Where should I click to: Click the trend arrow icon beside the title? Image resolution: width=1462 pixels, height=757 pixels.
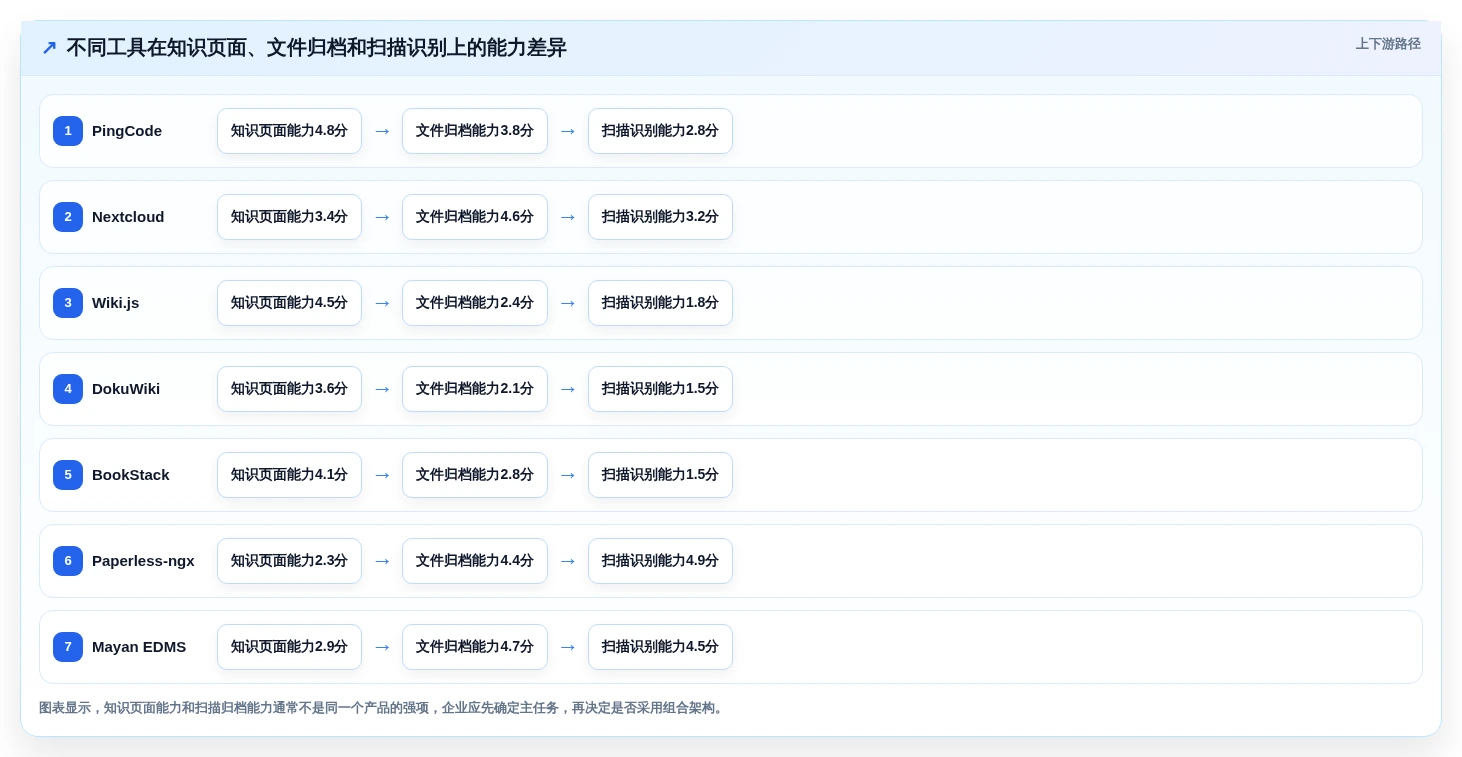pyautogui.click(x=49, y=48)
